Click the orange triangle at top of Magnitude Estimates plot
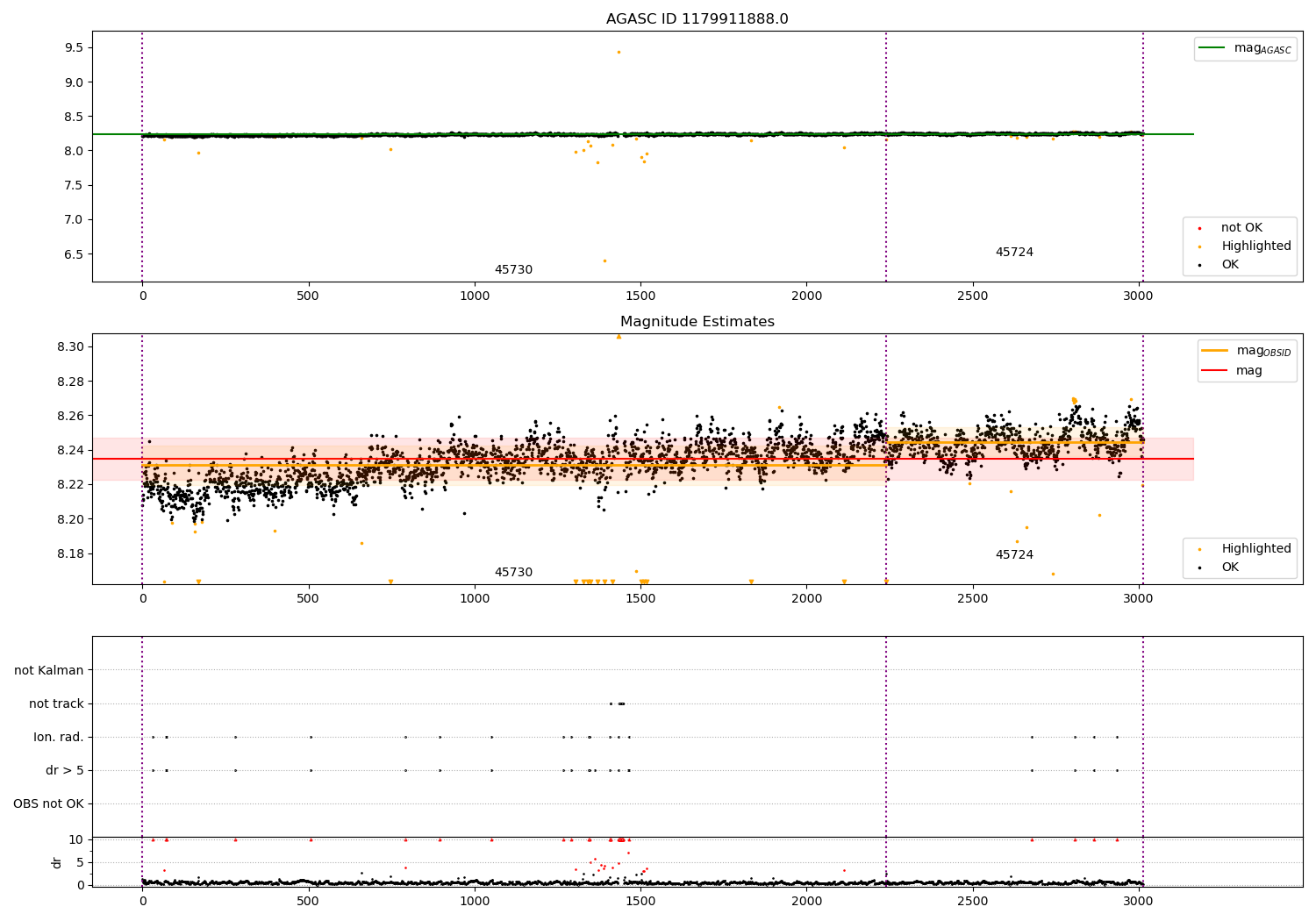Image resolution: width=1316 pixels, height=921 pixels. pyautogui.click(x=619, y=337)
